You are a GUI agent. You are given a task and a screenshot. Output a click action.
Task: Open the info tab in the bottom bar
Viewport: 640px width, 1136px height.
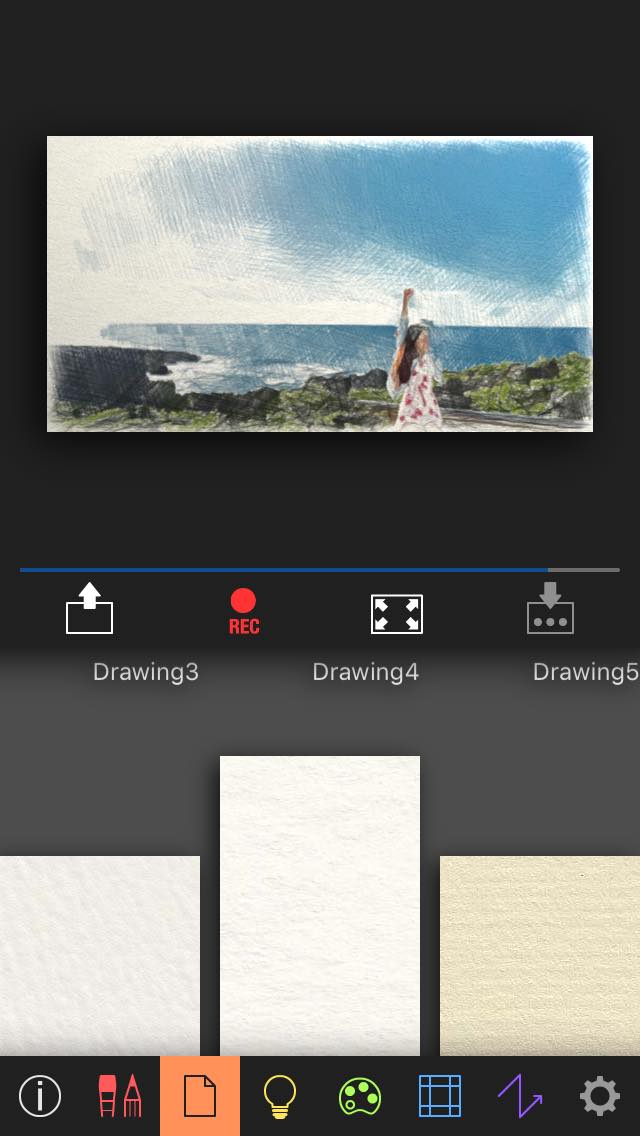(x=40, y=1096)
